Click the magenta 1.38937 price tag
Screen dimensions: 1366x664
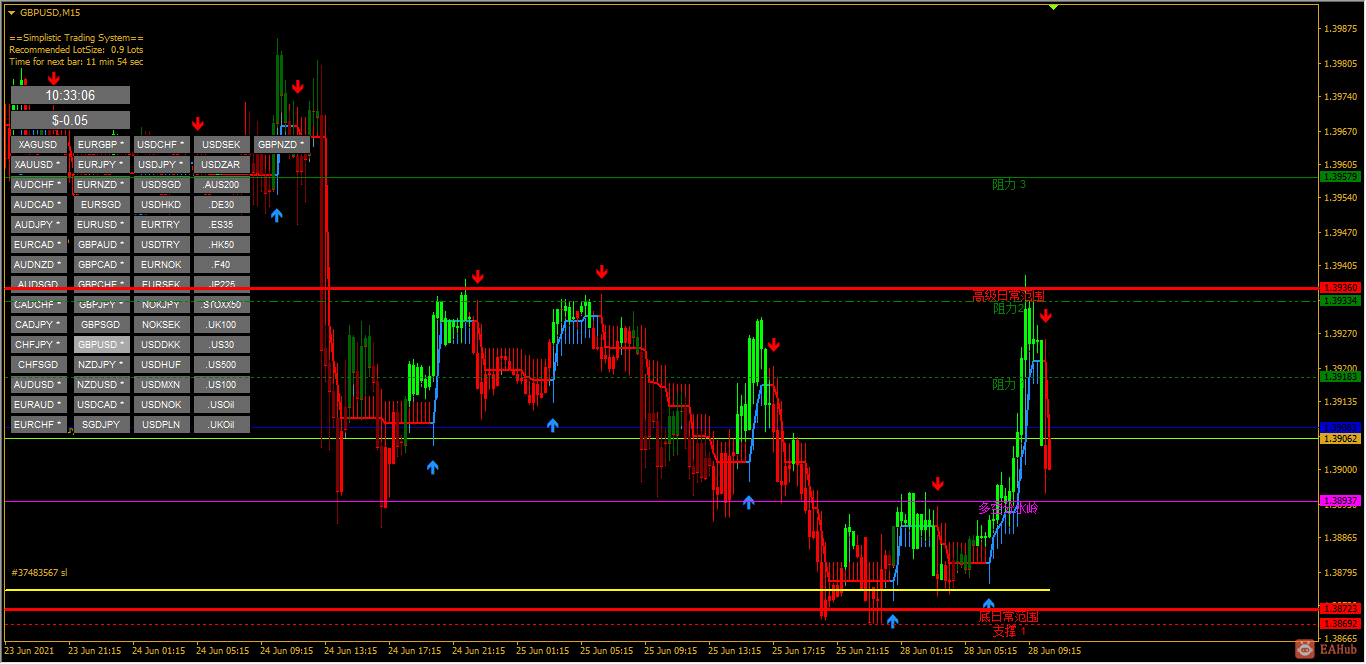click(x=1340, y=500)
